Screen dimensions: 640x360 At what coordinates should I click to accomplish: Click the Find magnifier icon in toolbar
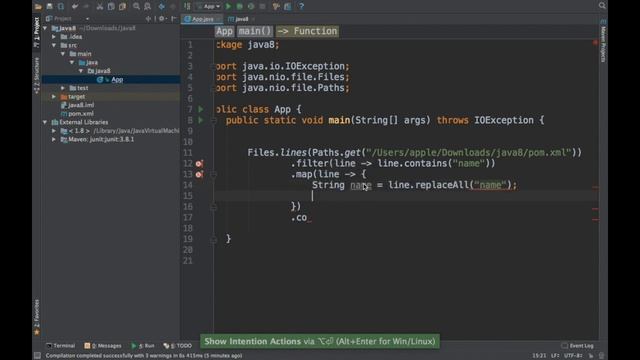click(x=136, y=6)
